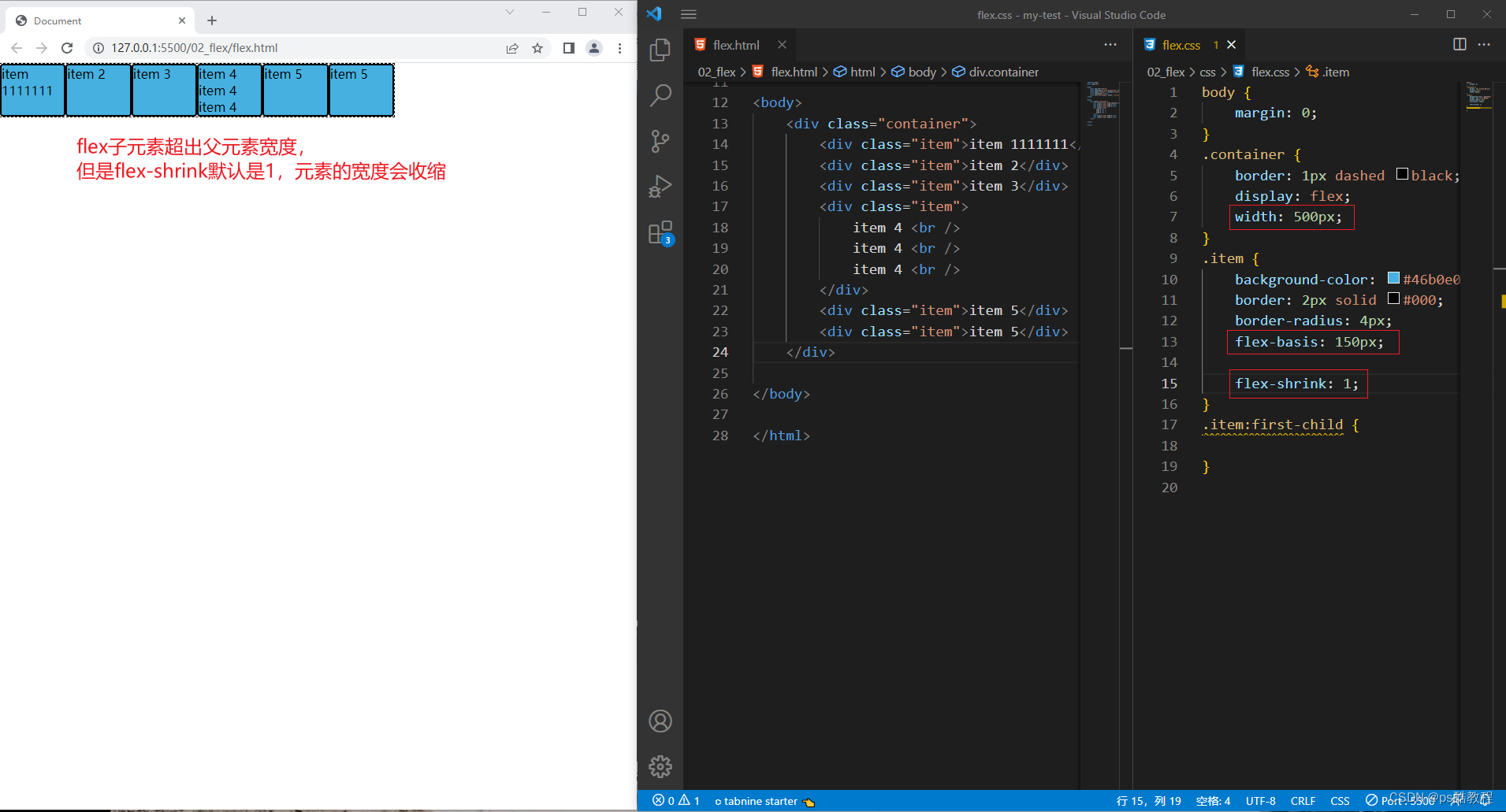
Task: Click the browser forward button
Action: (42, 48)
